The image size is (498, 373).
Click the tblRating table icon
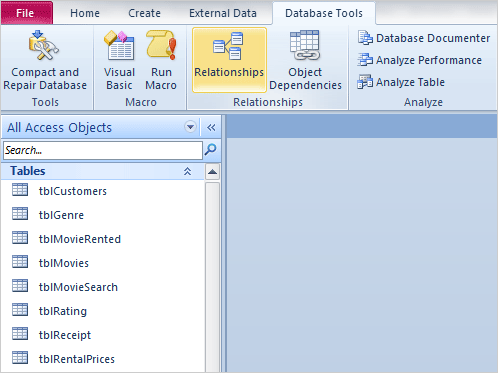click(20, 310)
